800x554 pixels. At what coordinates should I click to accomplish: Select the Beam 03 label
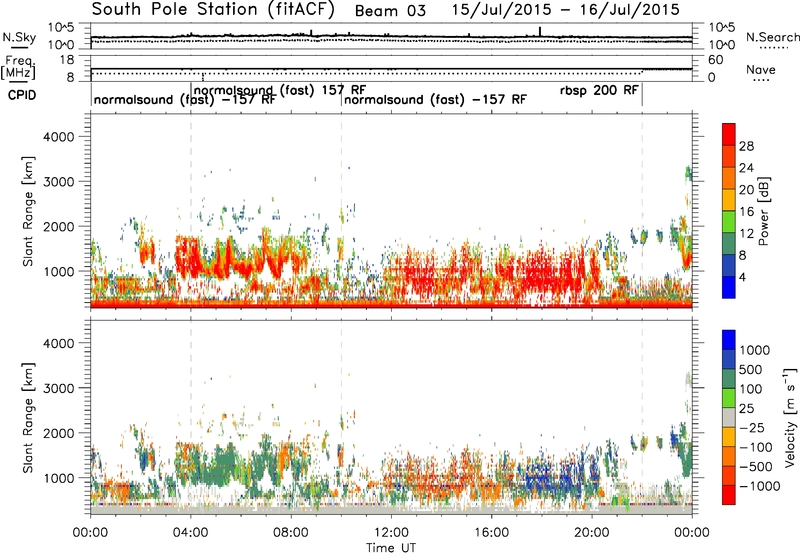click(390, 11)
